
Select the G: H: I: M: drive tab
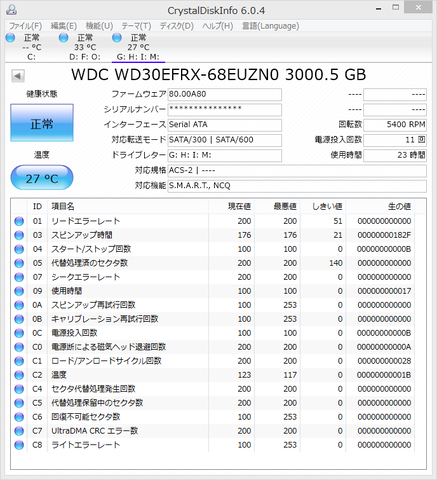(138, 47)
